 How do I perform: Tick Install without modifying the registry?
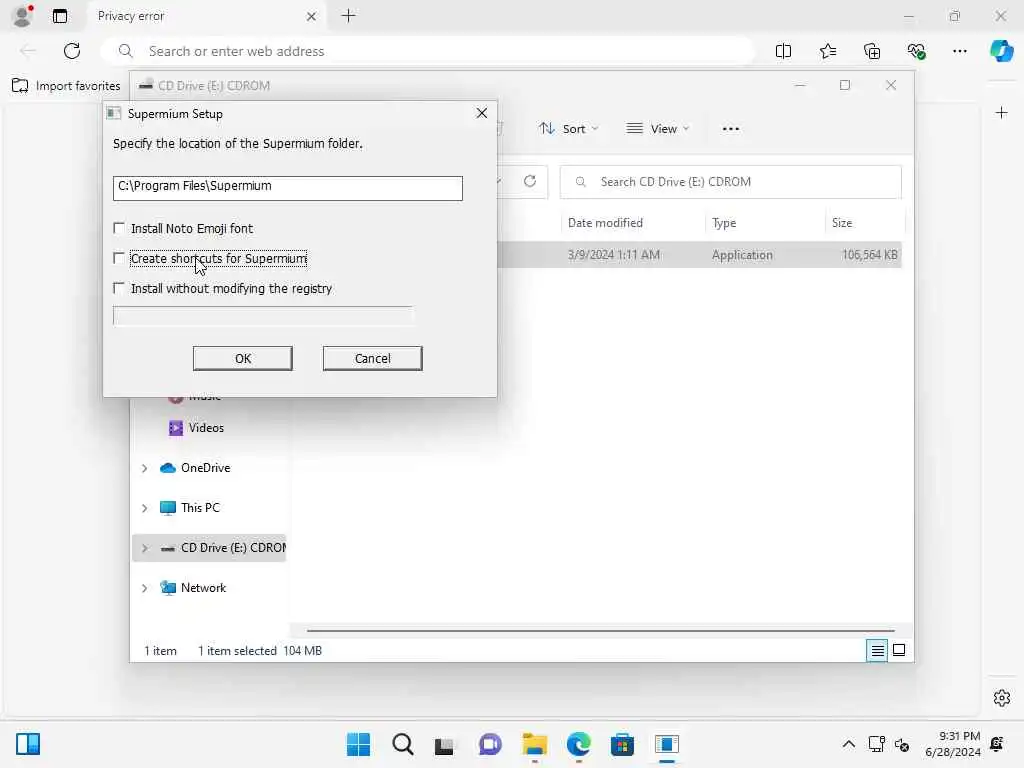pos(119,288)
